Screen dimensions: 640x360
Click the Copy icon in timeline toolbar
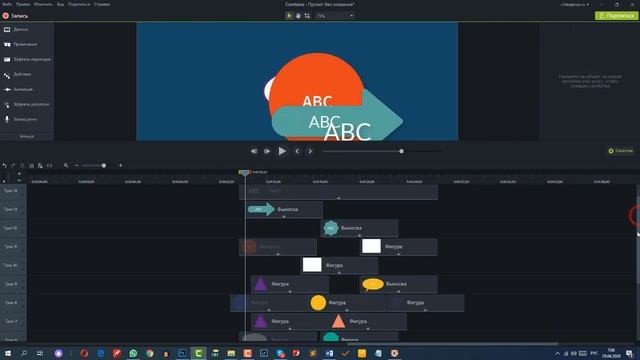pos(31,166)
